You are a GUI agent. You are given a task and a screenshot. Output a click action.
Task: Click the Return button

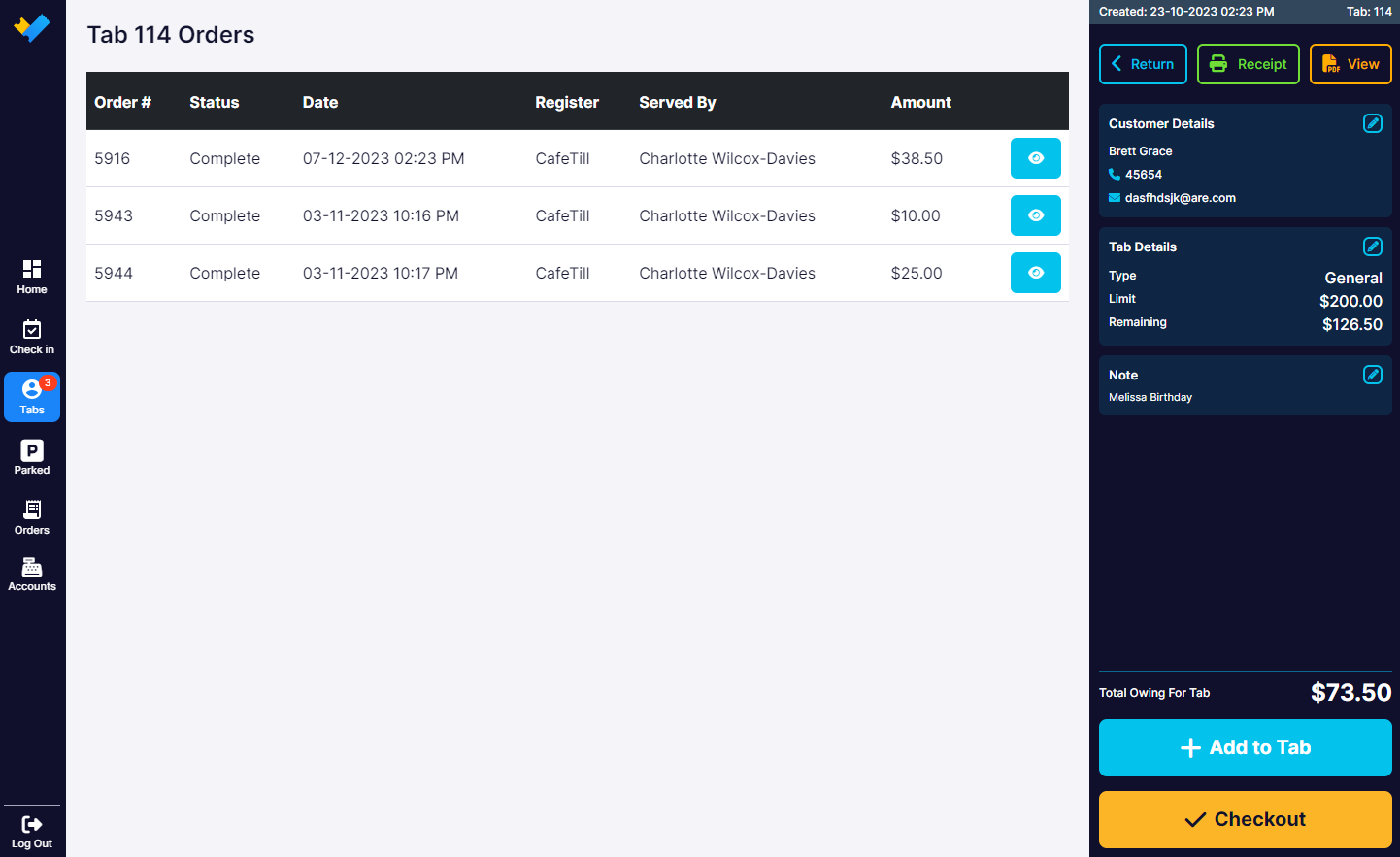[x=1143, y=64]
